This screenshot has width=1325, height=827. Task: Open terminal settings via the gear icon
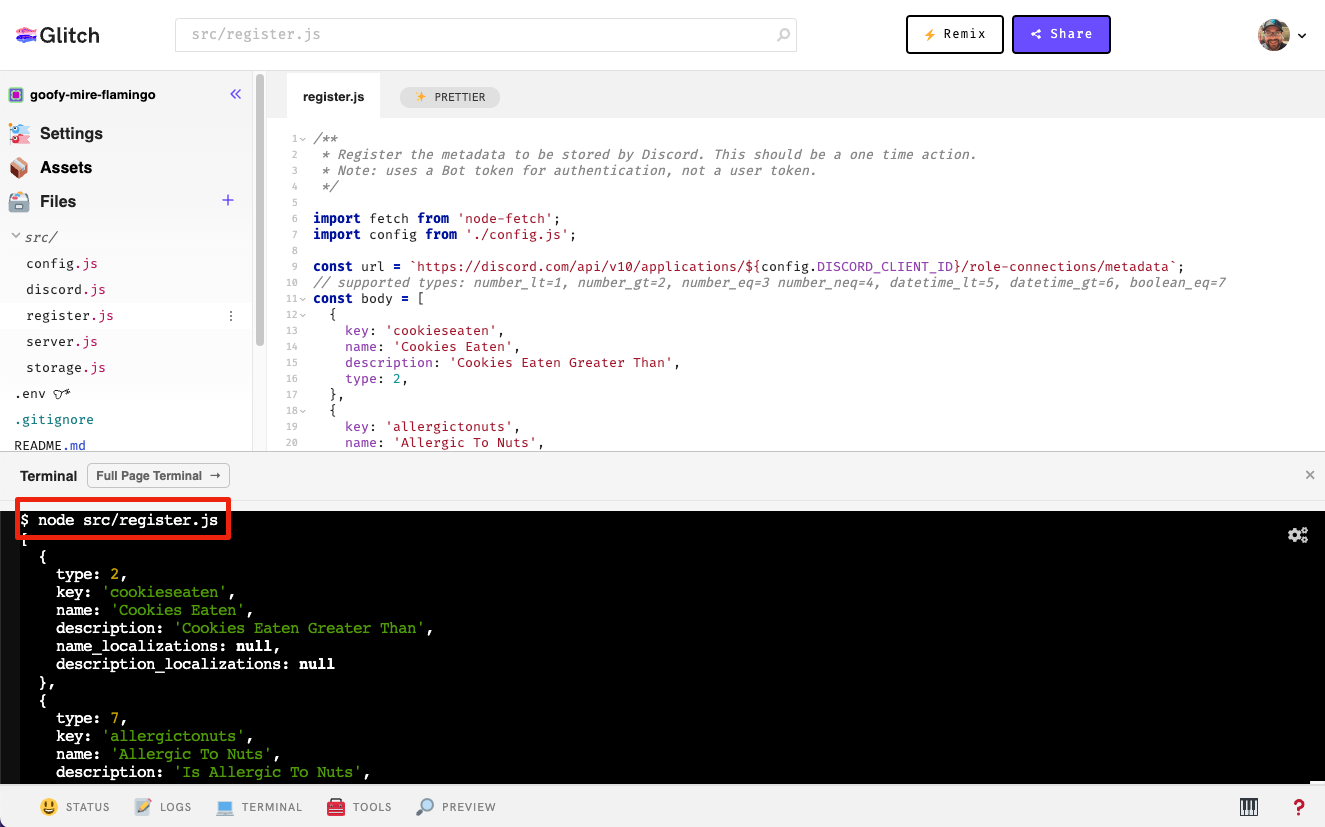[x=1298, y=535]
